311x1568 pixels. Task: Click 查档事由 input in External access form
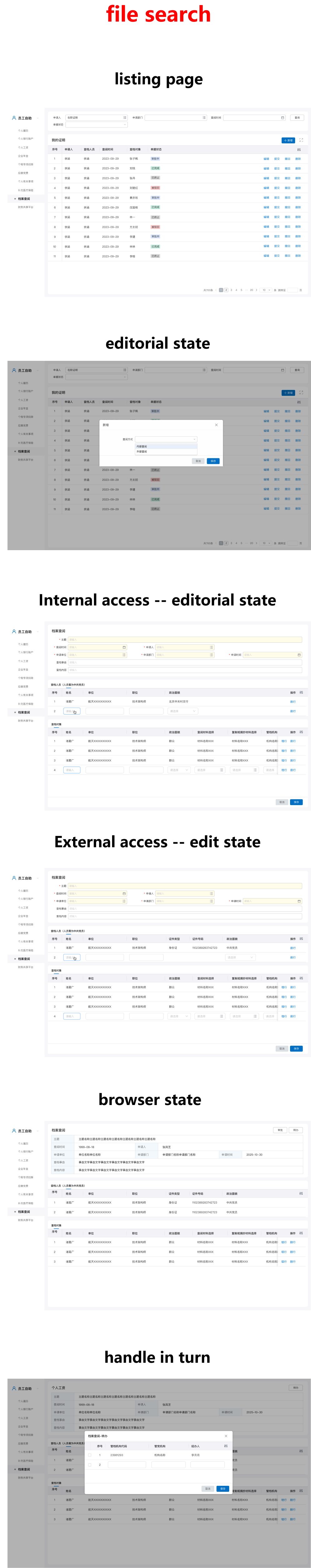tap(185, 908)
